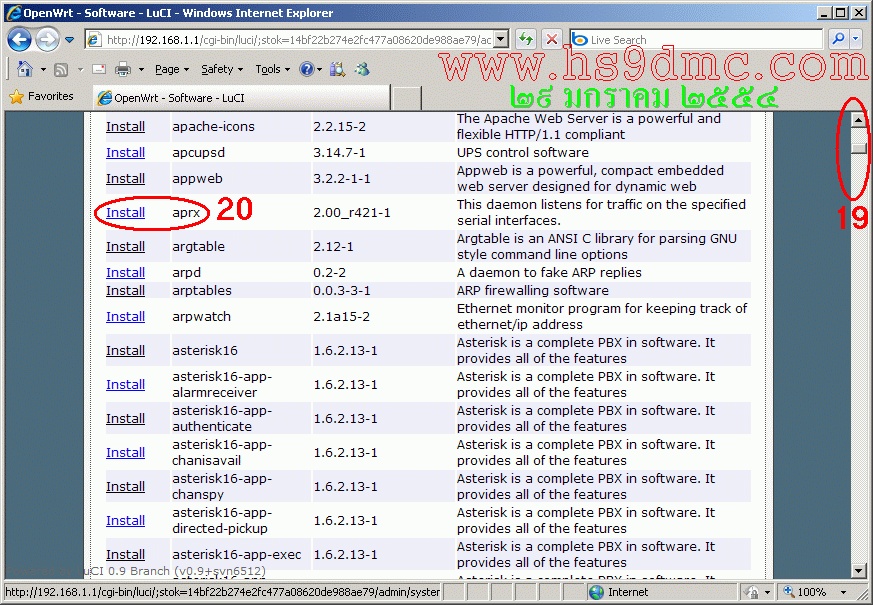Click Install link for apcupsd

click(125, 153)
